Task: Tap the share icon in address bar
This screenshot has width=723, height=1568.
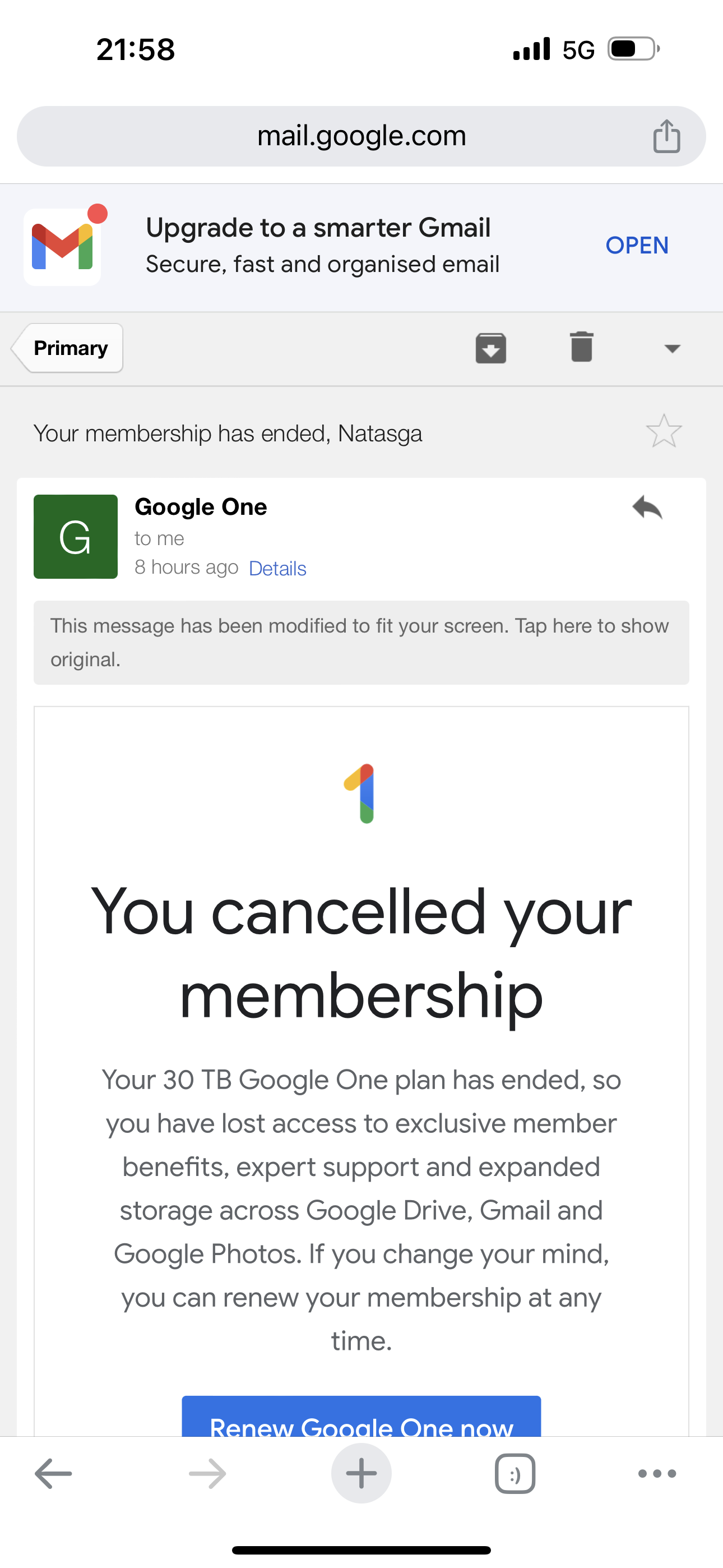Action: pos(666,136)
